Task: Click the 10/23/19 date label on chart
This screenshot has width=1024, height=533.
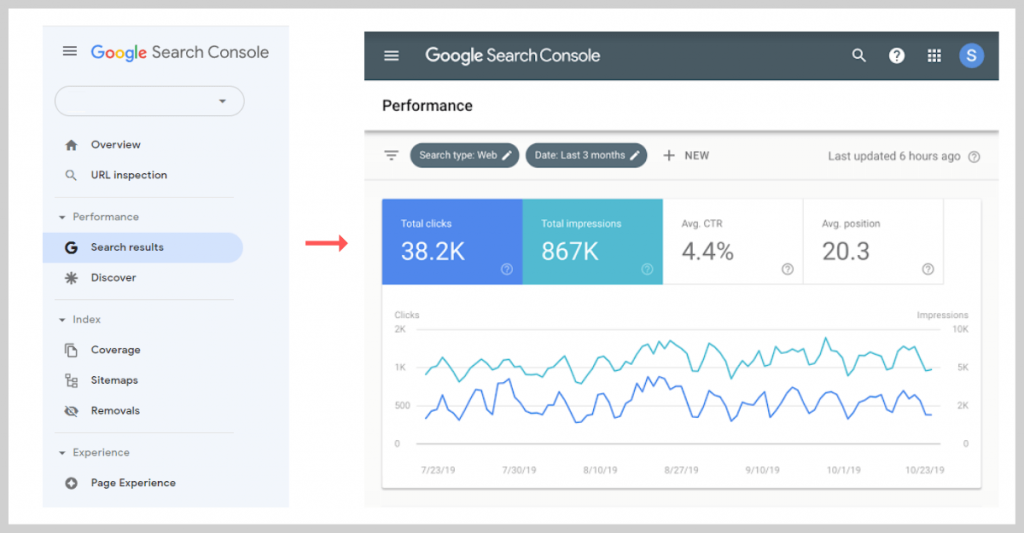Action: 925,470
